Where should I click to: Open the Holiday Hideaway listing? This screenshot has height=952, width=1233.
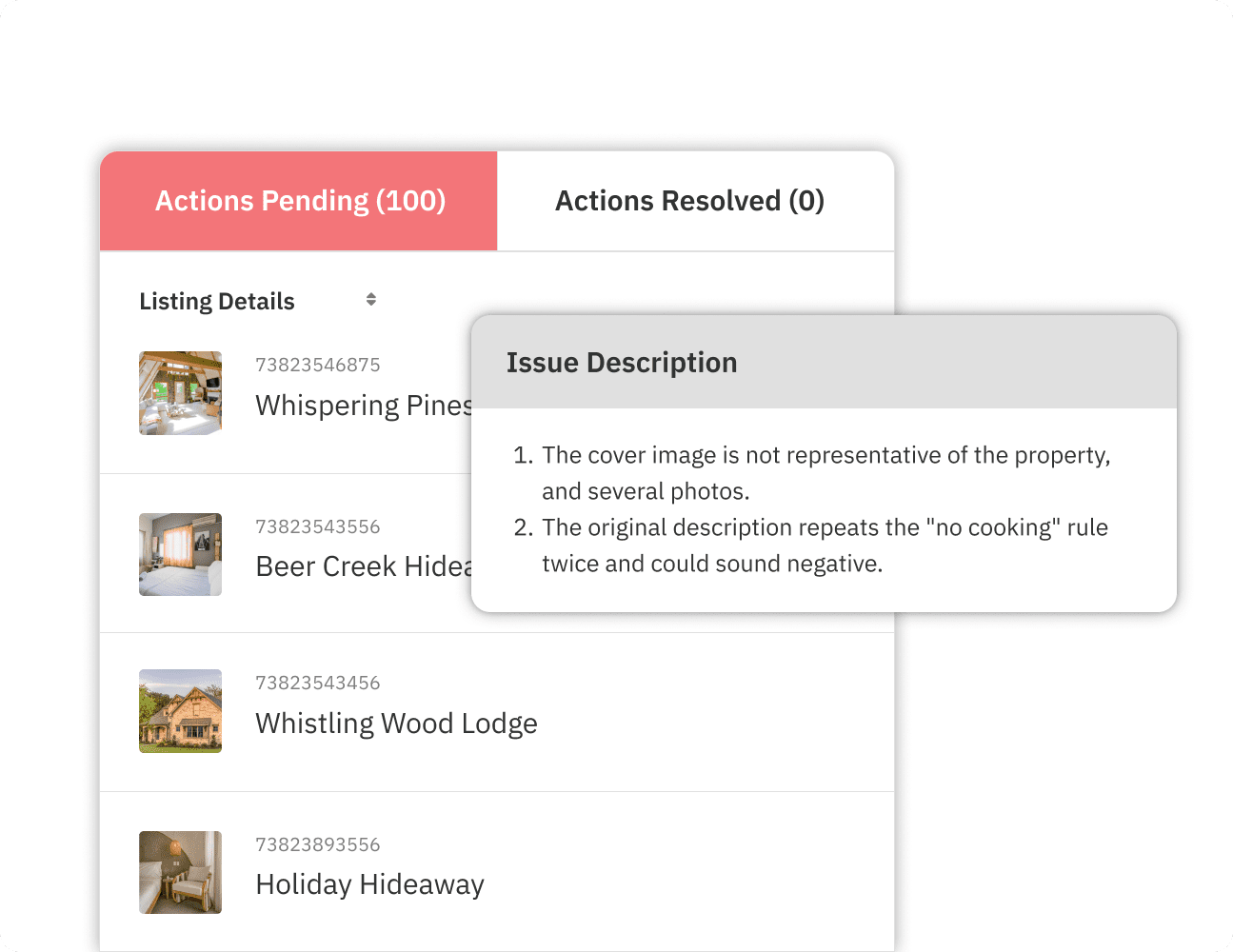(x=369, y=884)
